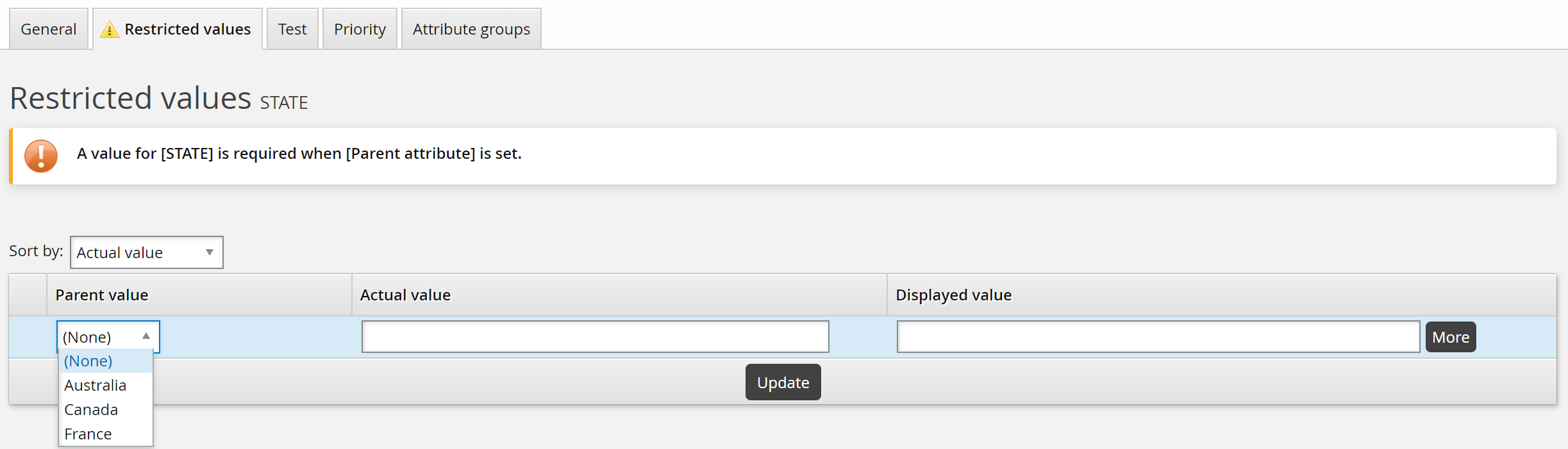Choose the highlighted (None) list option
Image resolution: width=1568 pixels, height=449 pixels.
point(88,361)
